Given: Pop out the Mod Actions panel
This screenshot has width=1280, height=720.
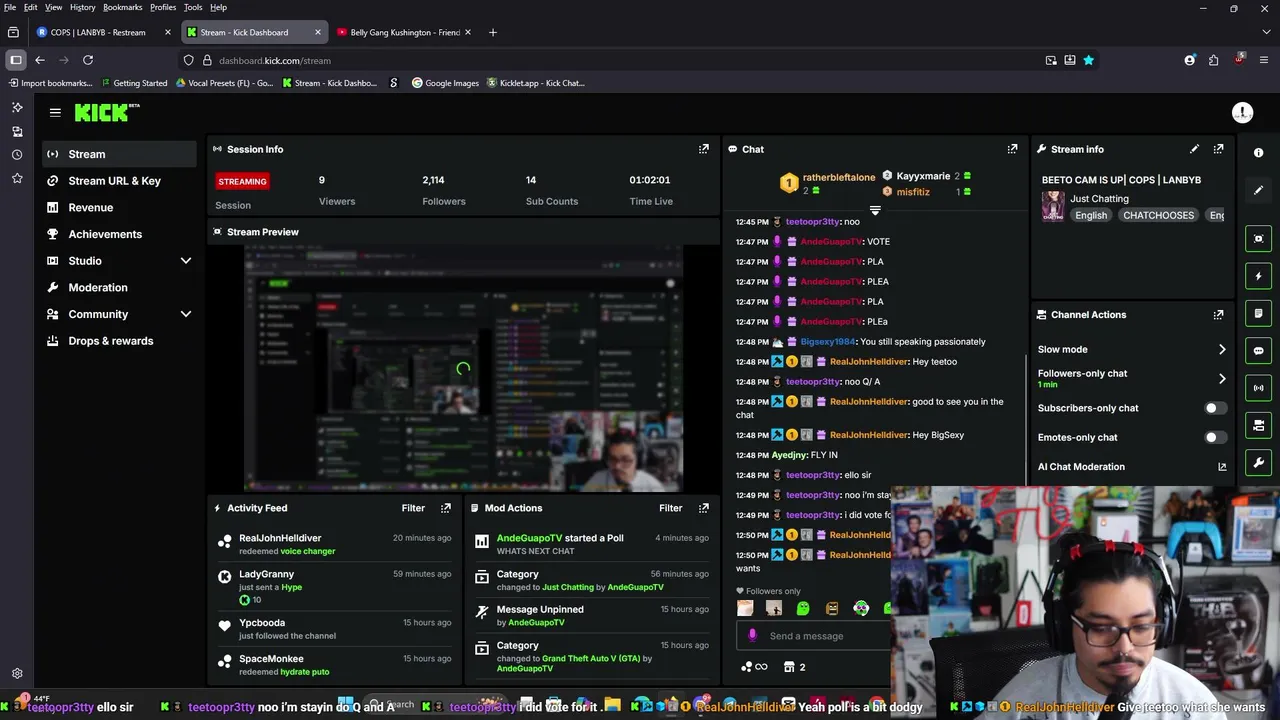Looking at the screenshot, I should [x=704, y=508].
